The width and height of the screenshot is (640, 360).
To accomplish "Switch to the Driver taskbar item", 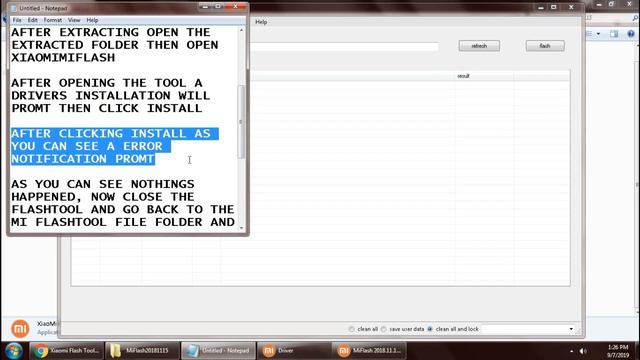I will (x=294, y=351).
